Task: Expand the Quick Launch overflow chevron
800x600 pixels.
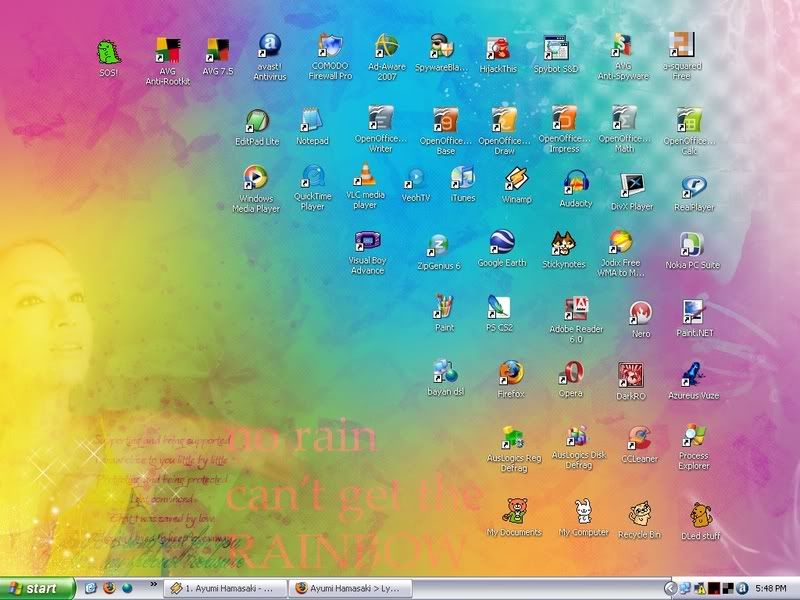Action: (x=153, y=582)
